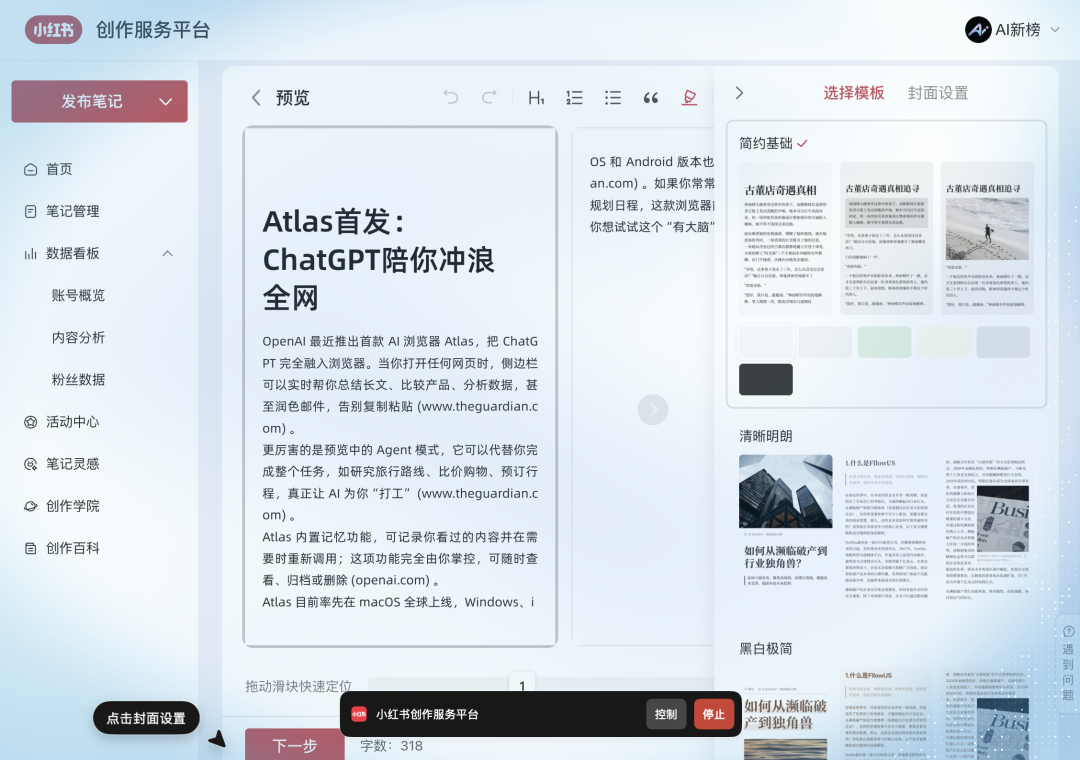Image resolution: width=1080 pixels, height=760 pixels.
Task: Go back using preview back arrow
Action: point(256,97)
